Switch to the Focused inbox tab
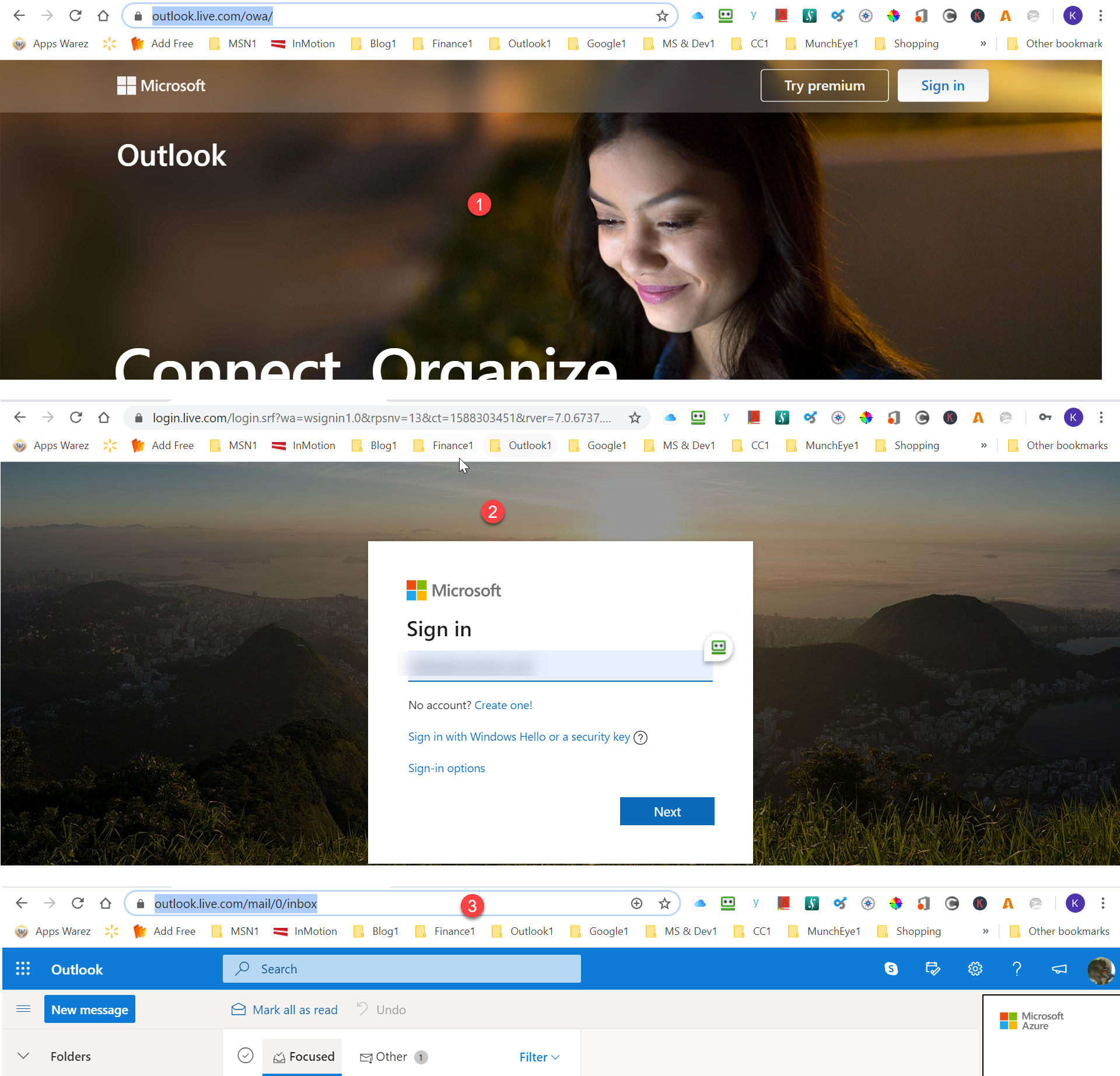Screen dimensions: 1120x1076 click(303, 1056)
